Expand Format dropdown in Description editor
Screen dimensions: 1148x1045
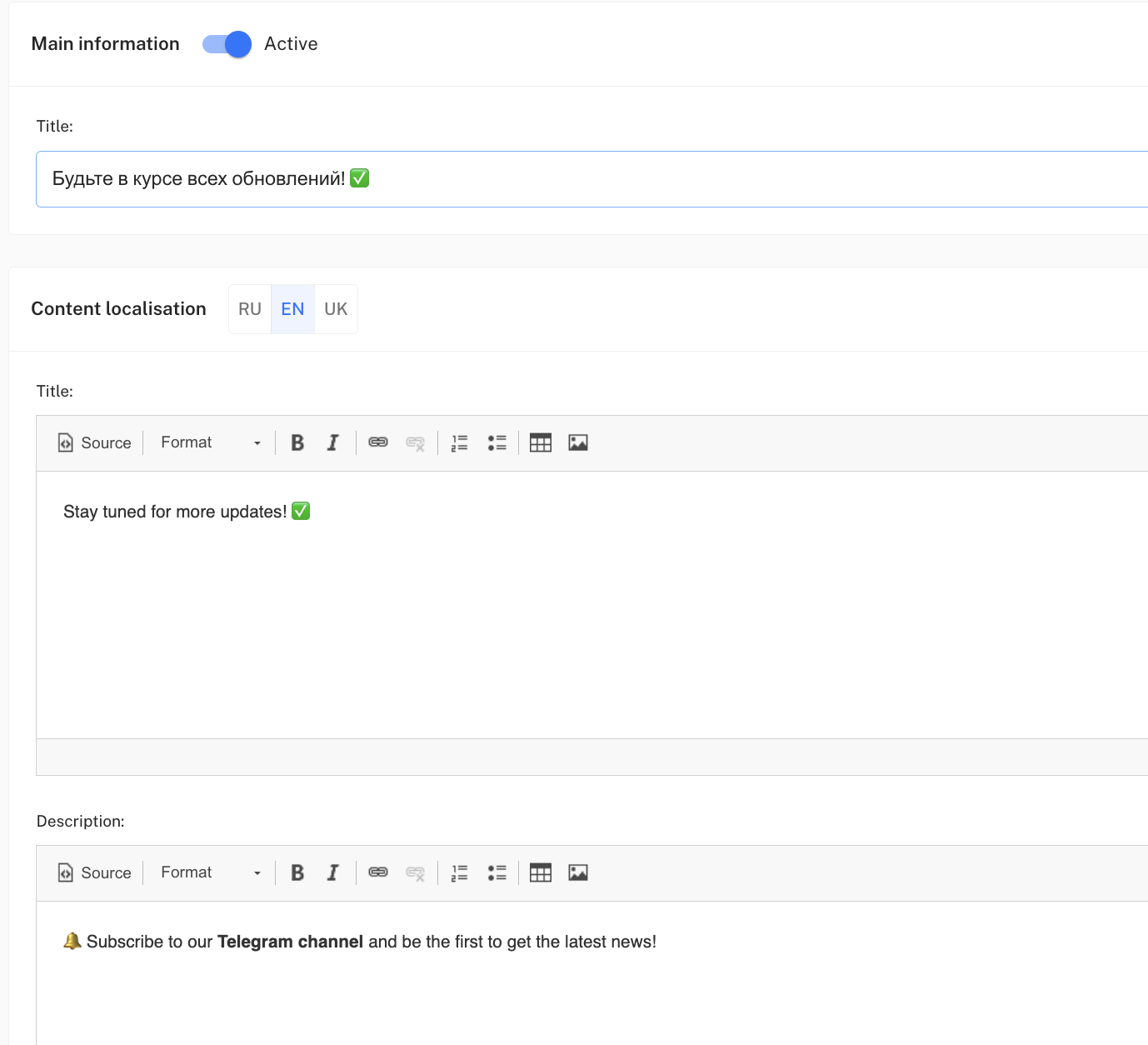210,873
